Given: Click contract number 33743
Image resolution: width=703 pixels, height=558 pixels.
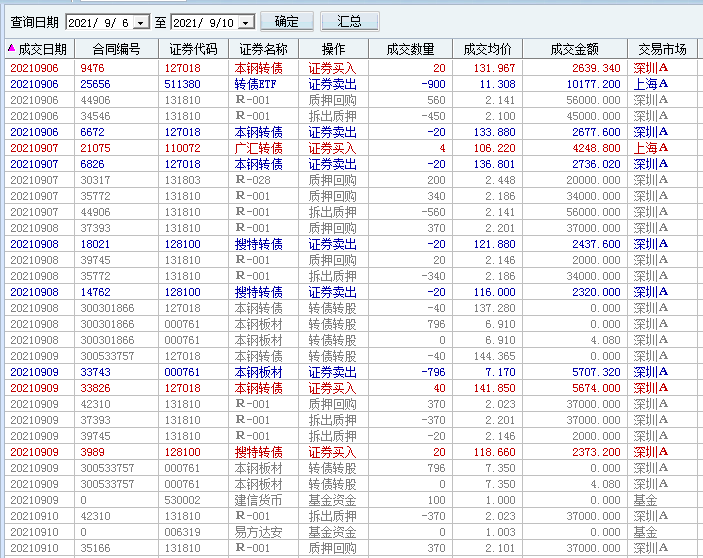Looking at the screenshot, I should click(x=95, y=372).
